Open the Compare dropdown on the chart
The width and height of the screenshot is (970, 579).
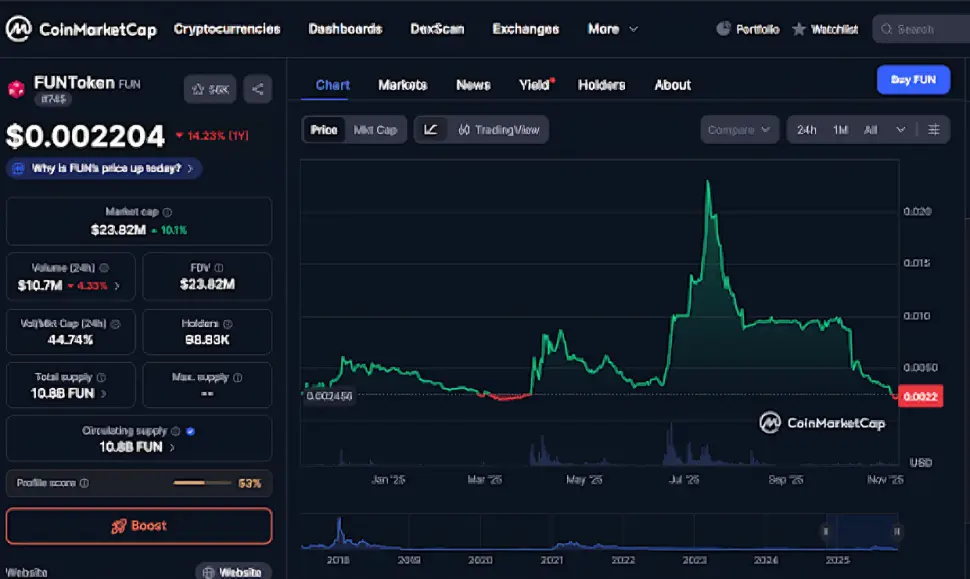738,129
